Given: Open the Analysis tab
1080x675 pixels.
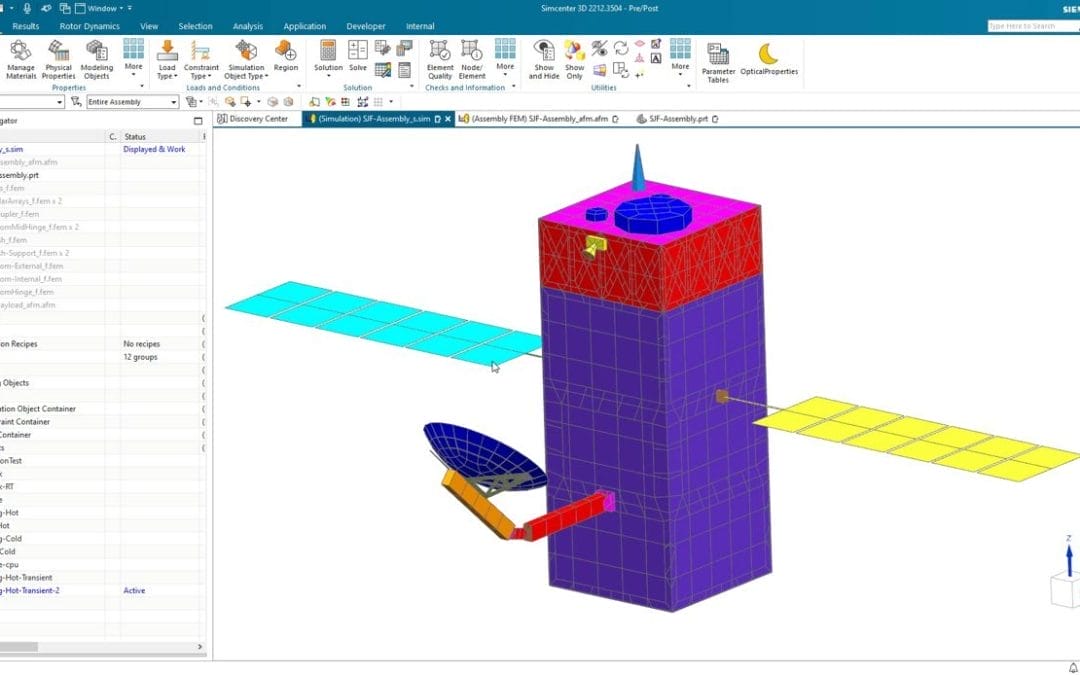Looking at the screenshot, I should (248, 26).
